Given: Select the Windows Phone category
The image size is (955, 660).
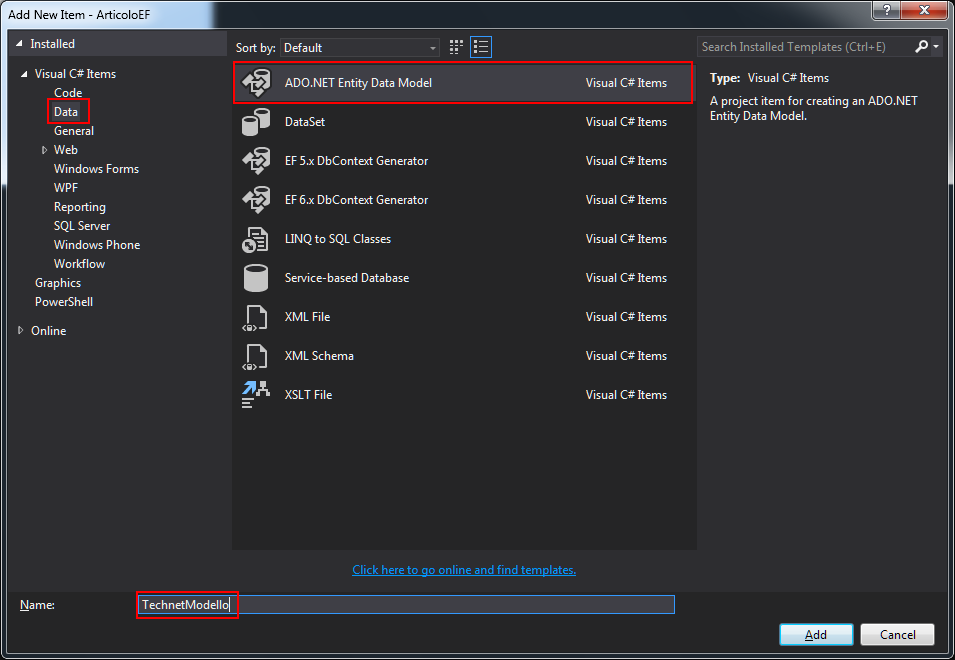Looking at the screenshot, I should tap(97, 245).
